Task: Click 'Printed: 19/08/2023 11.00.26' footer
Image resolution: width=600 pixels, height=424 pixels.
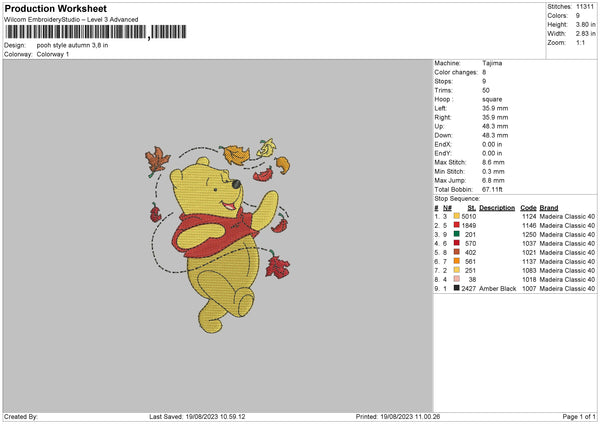Action: pos(398,416)
